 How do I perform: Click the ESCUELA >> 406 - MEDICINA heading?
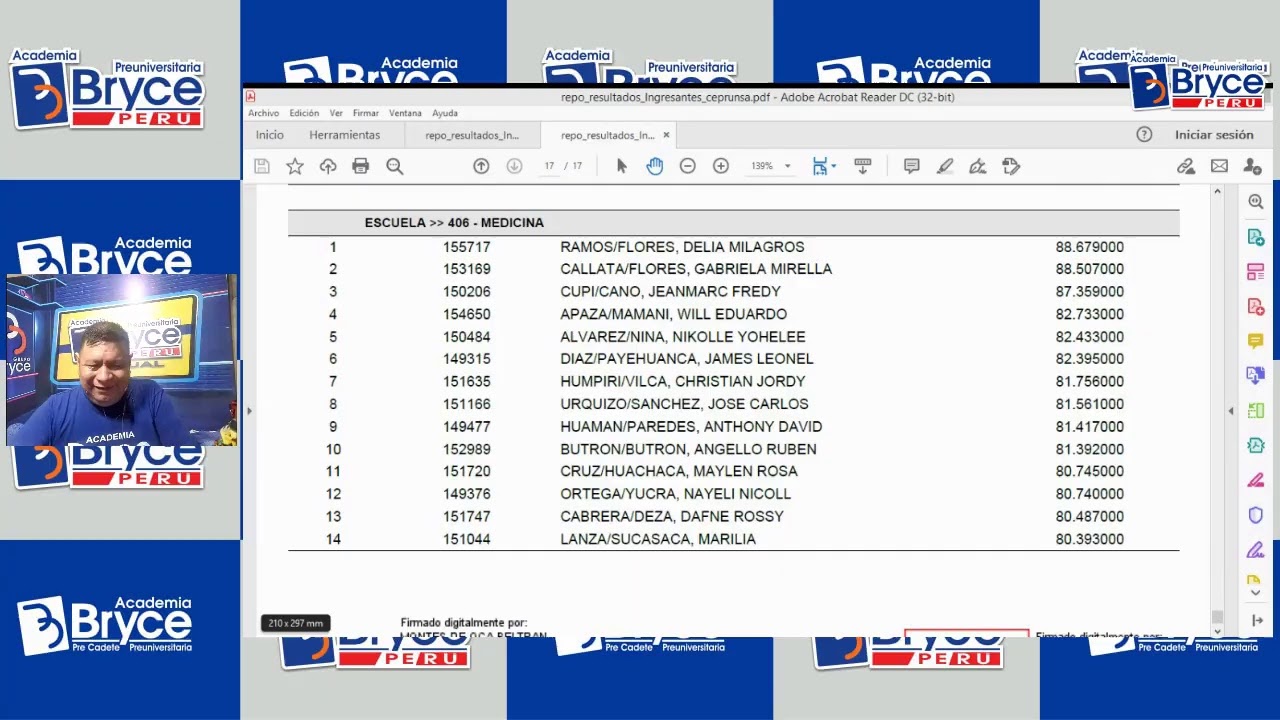(x=454, y=223)
